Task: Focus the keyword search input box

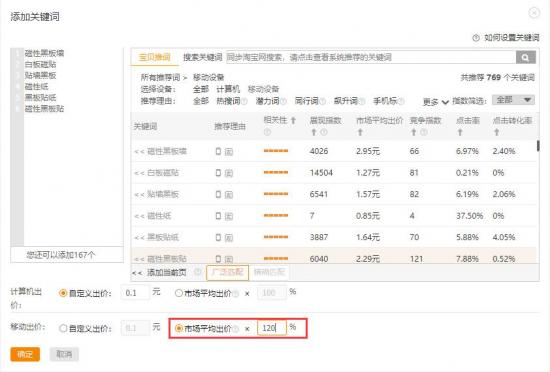Action: 371,57
